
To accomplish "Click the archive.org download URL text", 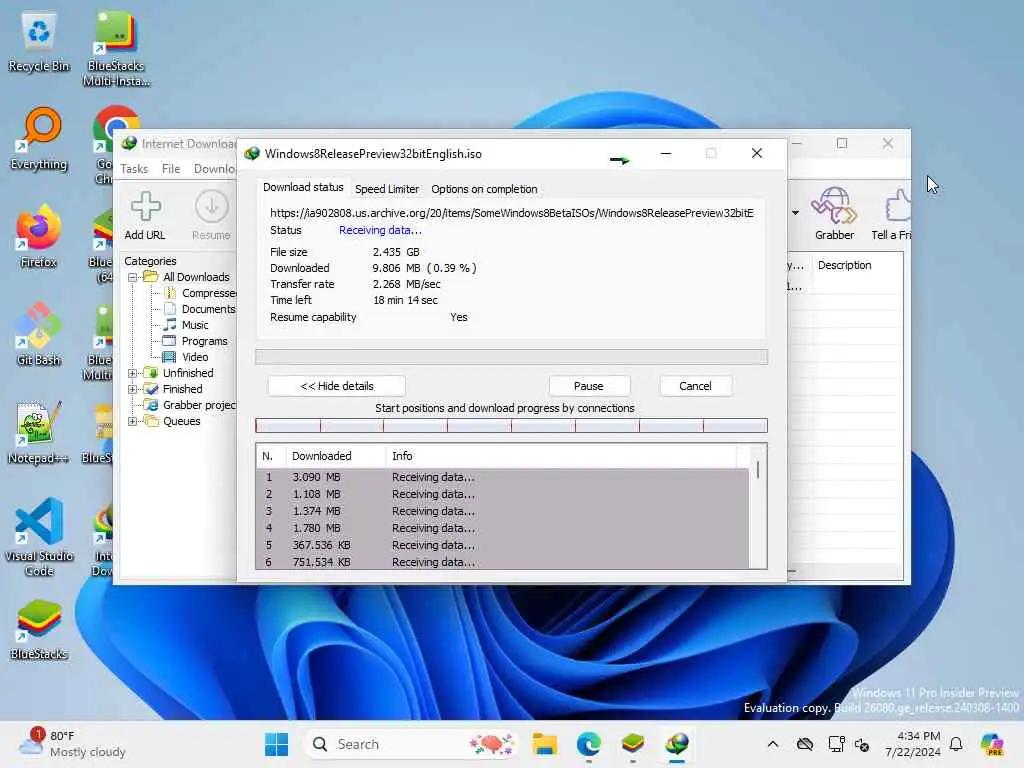I will [x=511, y=213].
